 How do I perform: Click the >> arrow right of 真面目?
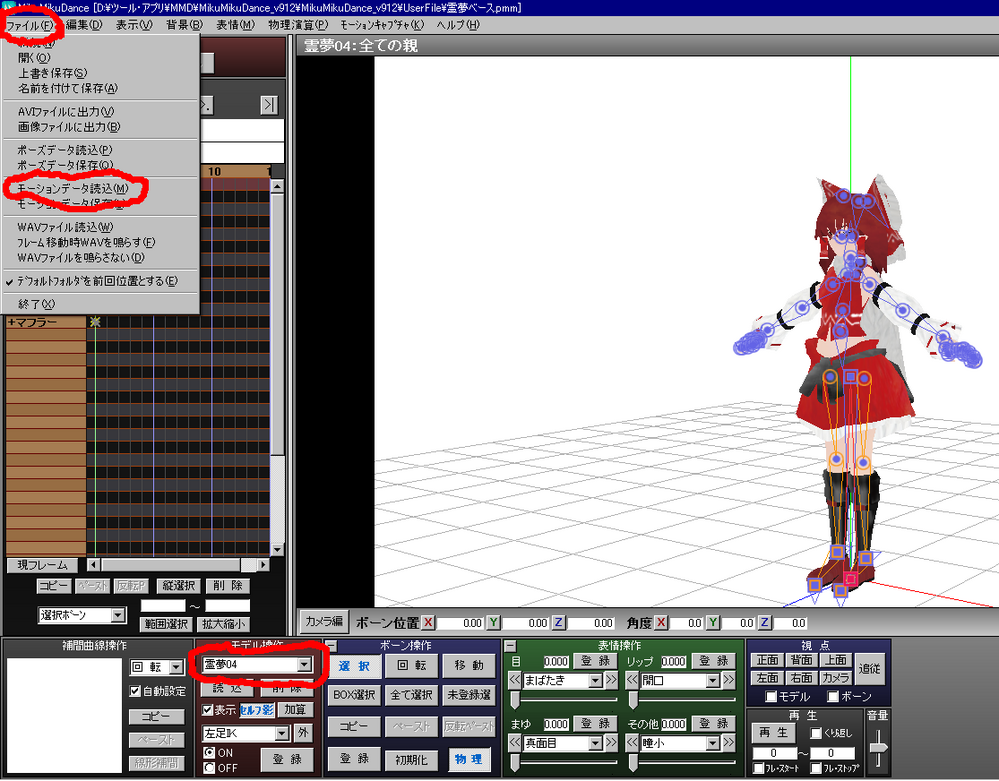click(610, 742)
